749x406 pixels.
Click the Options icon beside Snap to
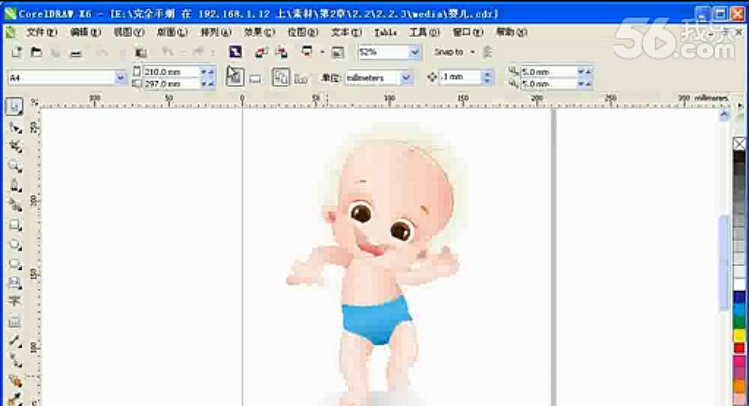[487, 52]
